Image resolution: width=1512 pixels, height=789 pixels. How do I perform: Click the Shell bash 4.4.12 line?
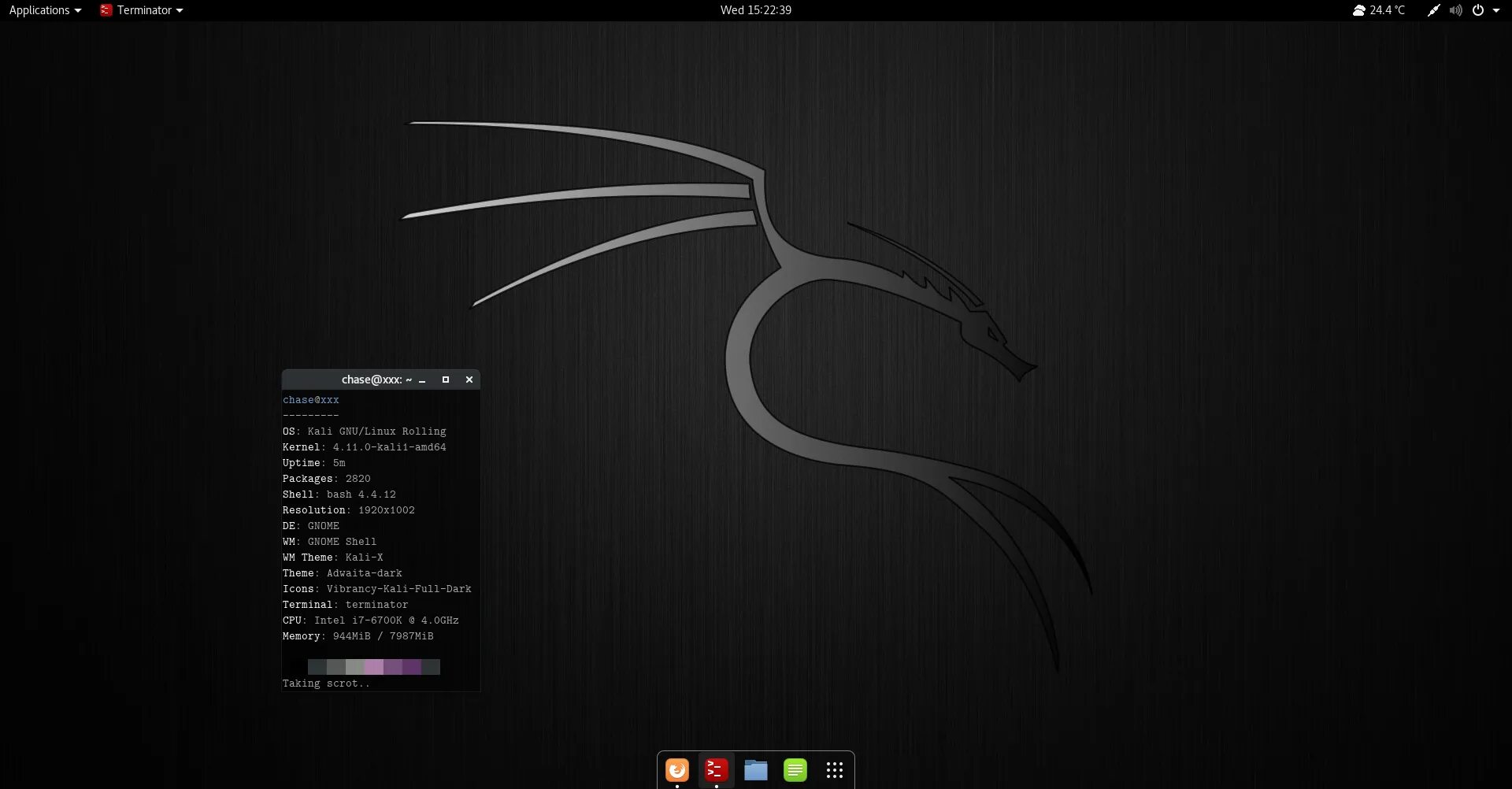pos(339,495)
